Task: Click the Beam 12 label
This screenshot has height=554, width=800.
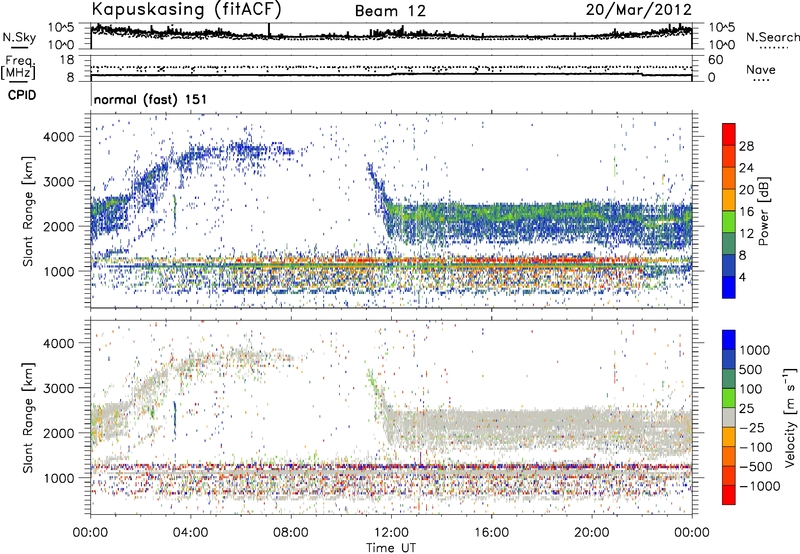Action: [x=390, y=11]
